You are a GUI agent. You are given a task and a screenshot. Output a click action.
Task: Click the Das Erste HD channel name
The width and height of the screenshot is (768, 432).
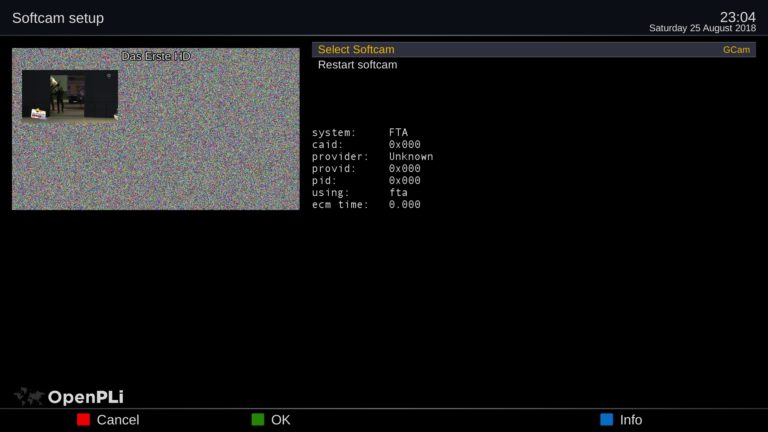point(156,56)
